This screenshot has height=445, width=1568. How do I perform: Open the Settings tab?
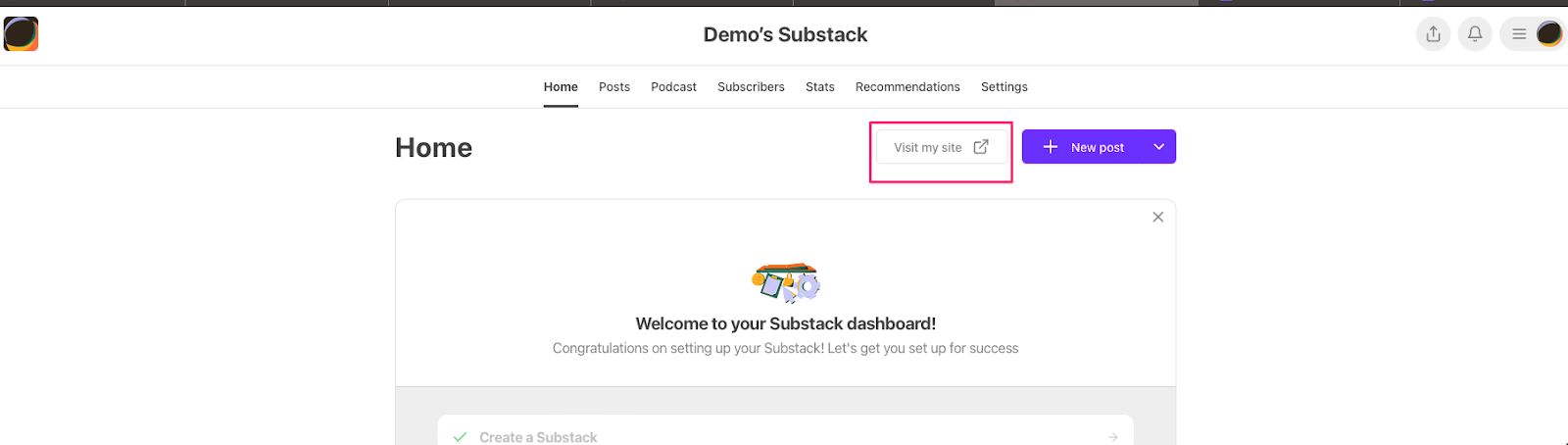[1004, 87]
